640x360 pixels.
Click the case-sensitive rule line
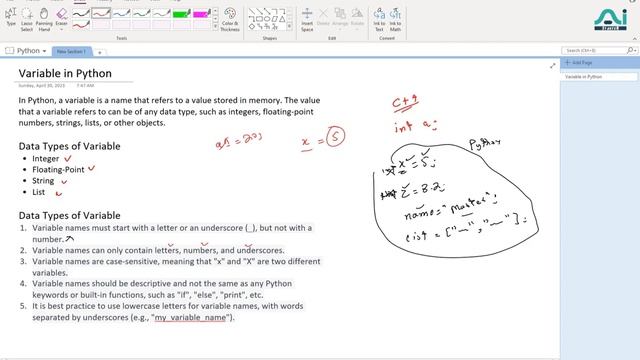(x=176, y=267)
